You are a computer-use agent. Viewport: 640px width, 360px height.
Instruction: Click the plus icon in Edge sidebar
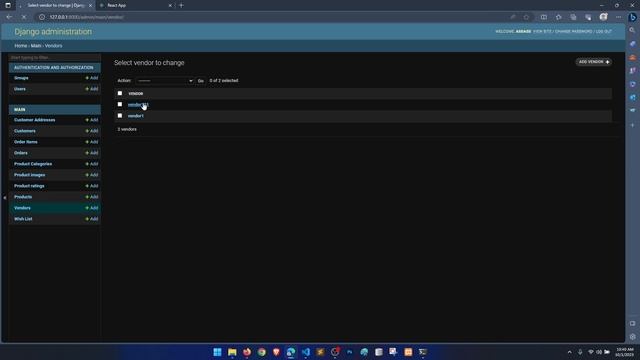pyautogui.click(x=632, y=125)
